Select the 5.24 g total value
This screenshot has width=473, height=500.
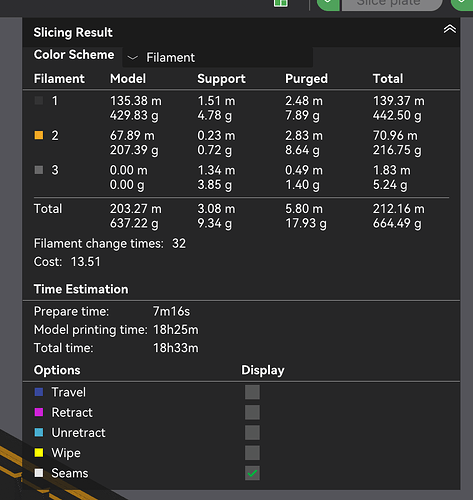[390, 185]
